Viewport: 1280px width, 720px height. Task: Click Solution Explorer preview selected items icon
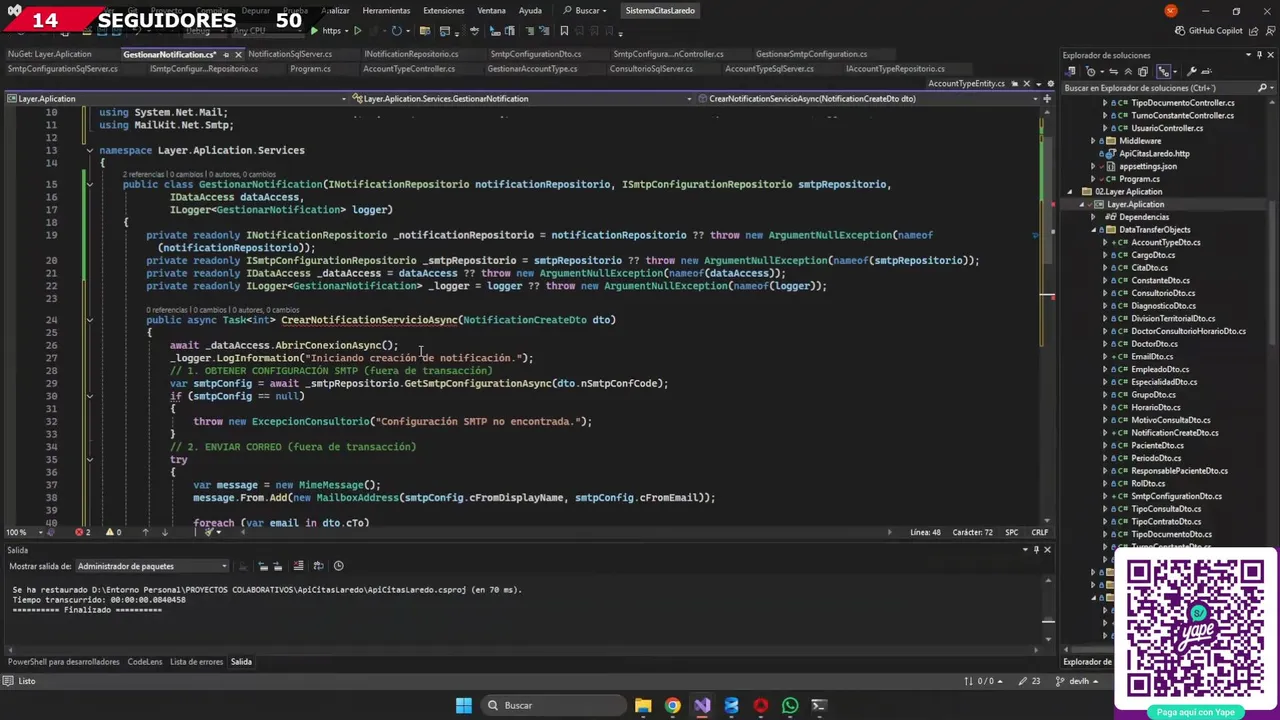pyautogui.click(x=1206, y=71)
